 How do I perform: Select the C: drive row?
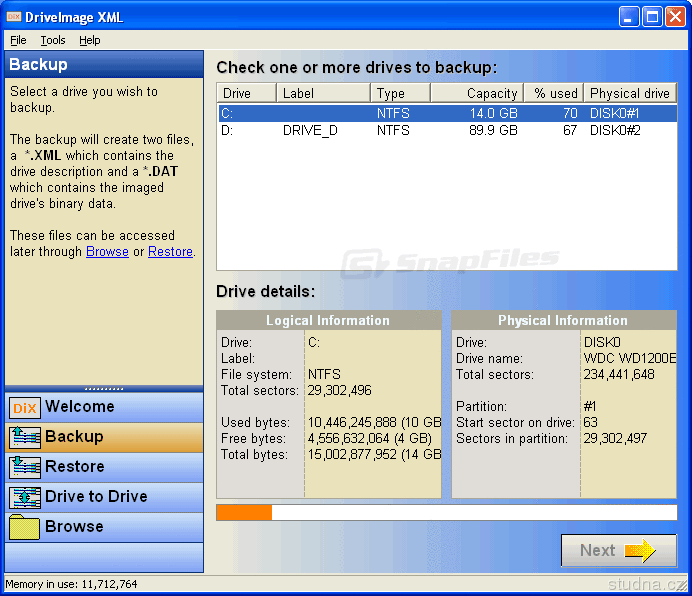448,113
